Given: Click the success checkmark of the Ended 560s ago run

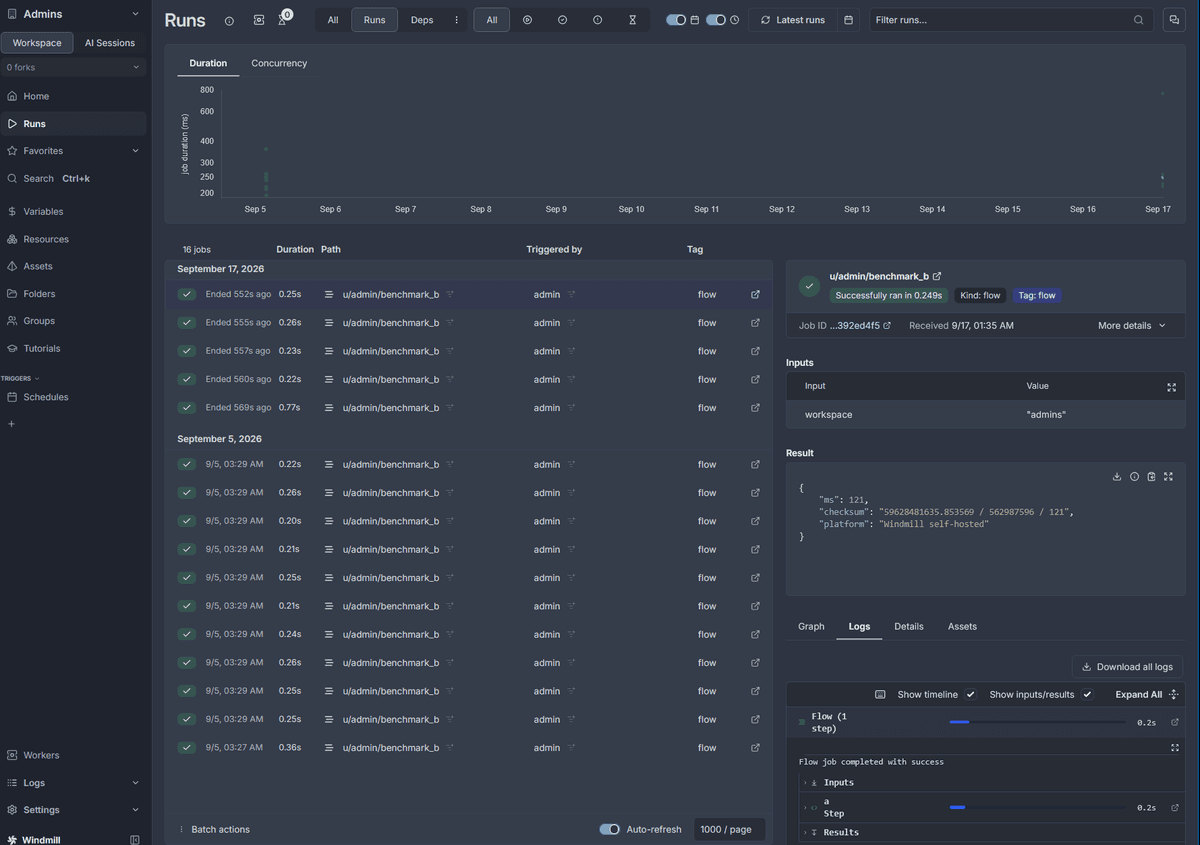Looking at the screenshot, I should (x=186, y=379).
